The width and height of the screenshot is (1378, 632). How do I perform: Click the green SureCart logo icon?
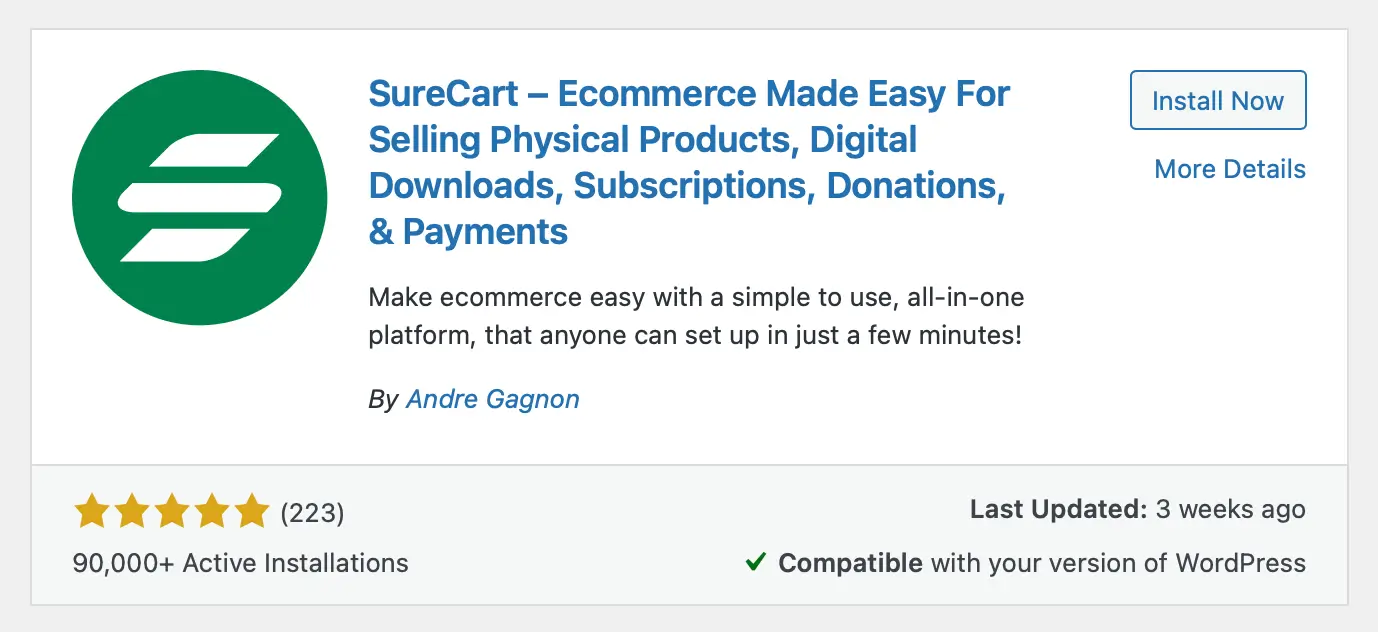pyautogui.click(x=200, y=198)
